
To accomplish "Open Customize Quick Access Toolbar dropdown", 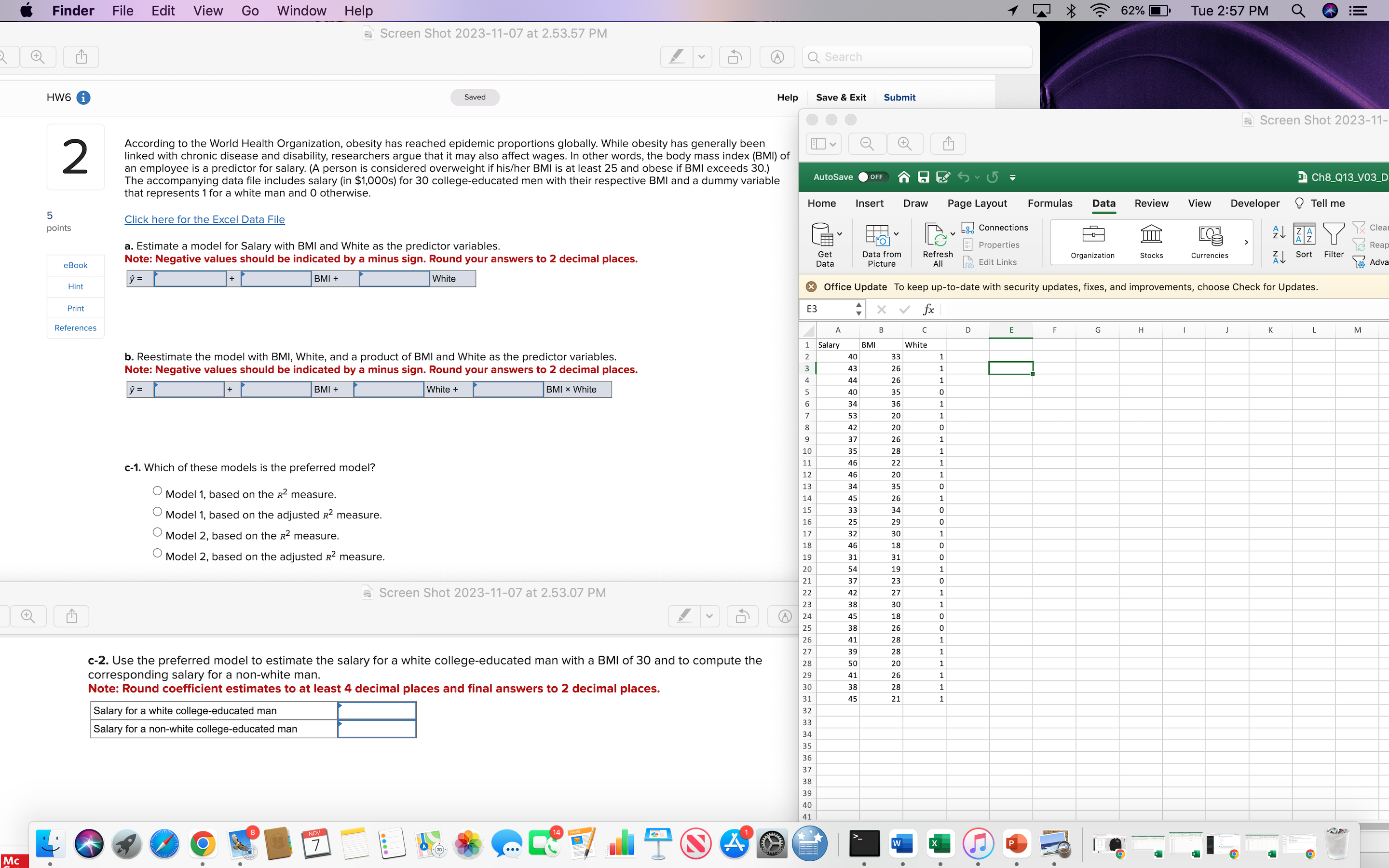I will coord(1012,177).
